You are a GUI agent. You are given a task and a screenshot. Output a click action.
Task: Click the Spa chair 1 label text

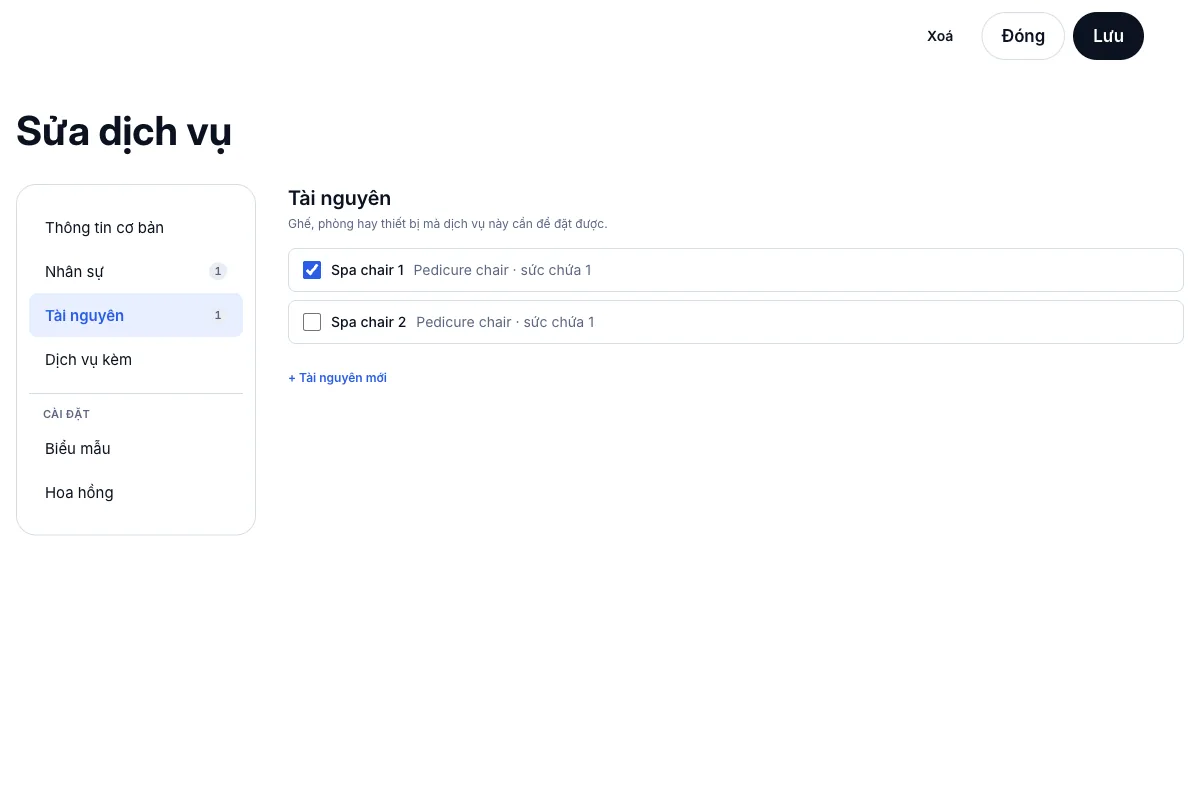point(368,270)
